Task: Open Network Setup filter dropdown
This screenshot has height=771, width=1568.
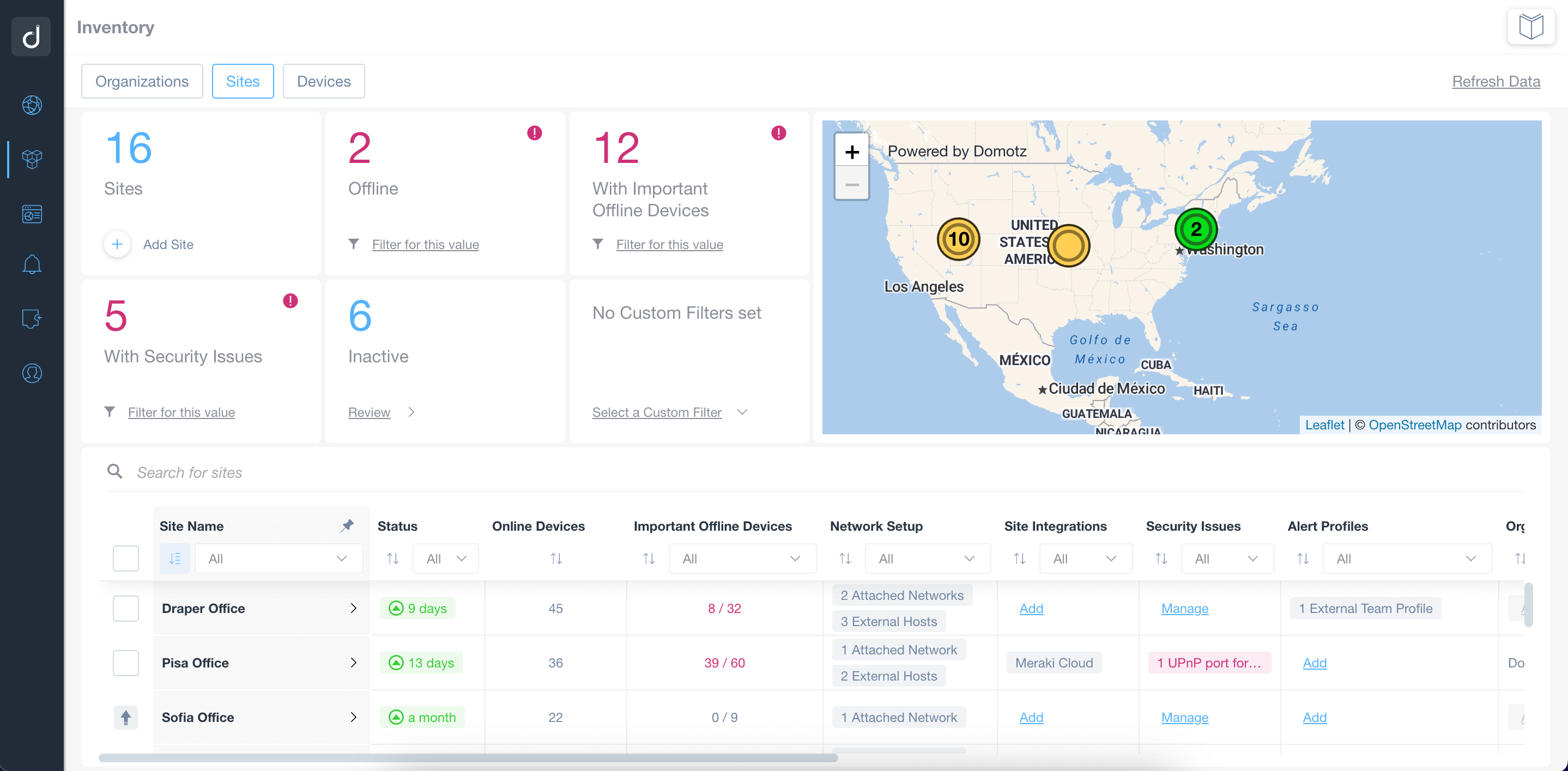Action: pyautogui.click(x=928, y=558)
